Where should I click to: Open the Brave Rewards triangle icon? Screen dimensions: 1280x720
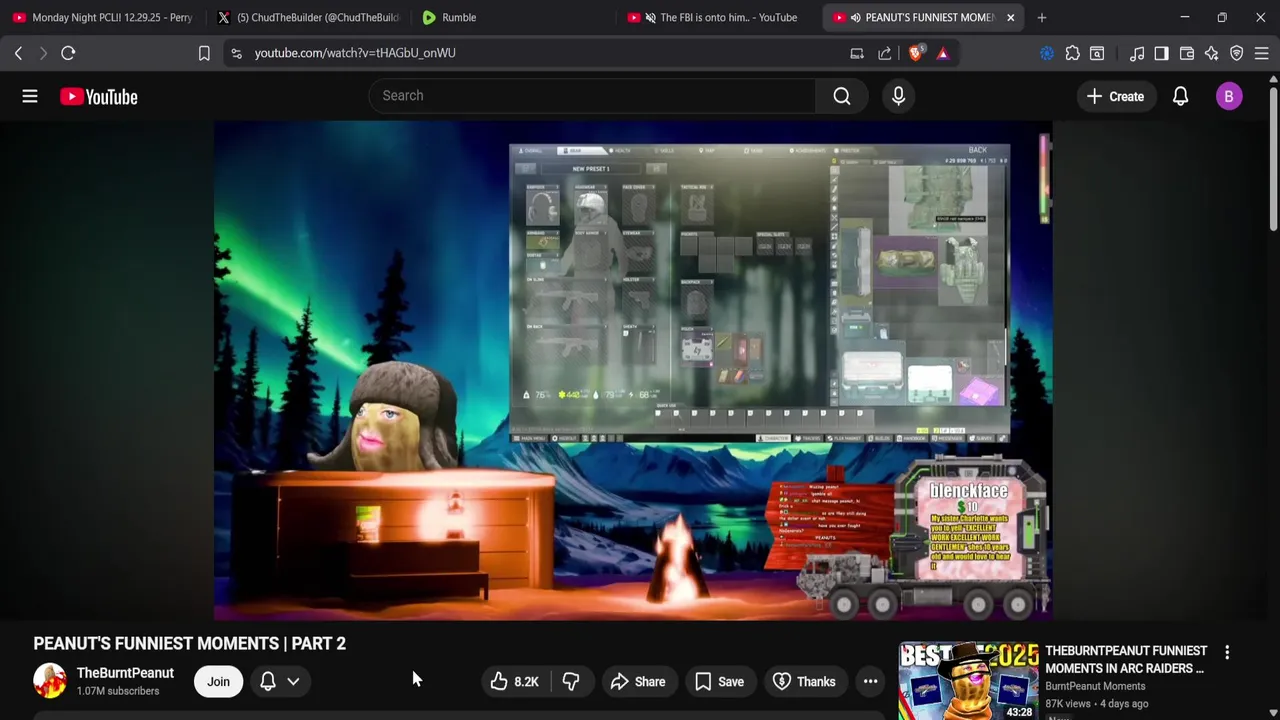tap(943, 53)
